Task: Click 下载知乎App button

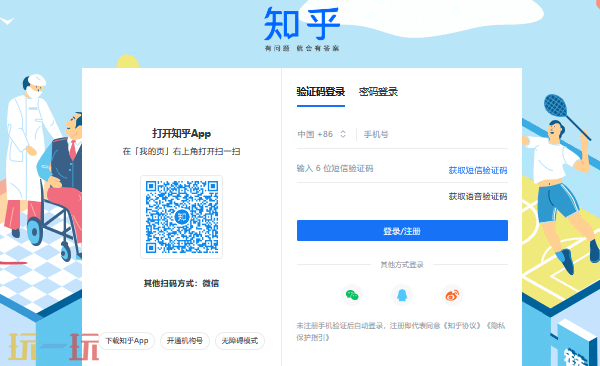Action: pyautogui.click(x=127, y=341)
